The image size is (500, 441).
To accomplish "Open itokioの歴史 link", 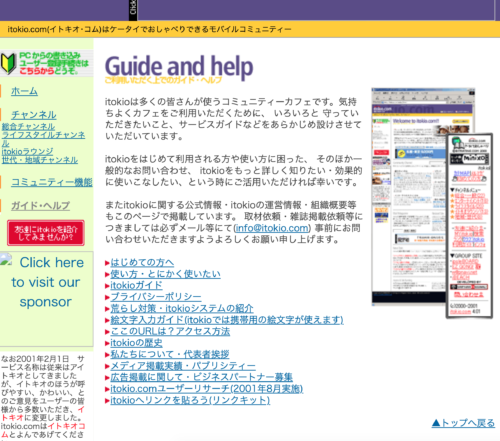I will [136, 343].
